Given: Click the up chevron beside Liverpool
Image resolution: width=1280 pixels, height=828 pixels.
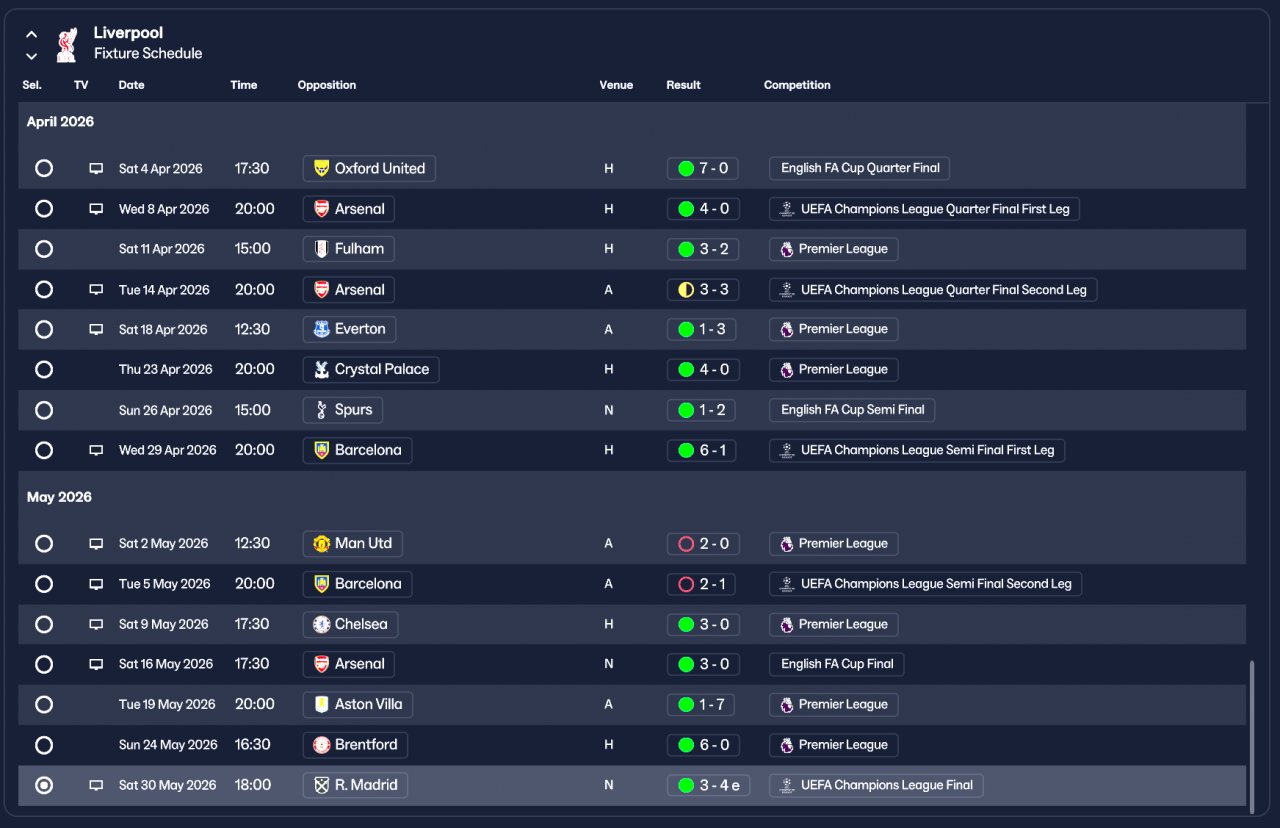Looking at the screenshot, I should (x=31, y=34).
